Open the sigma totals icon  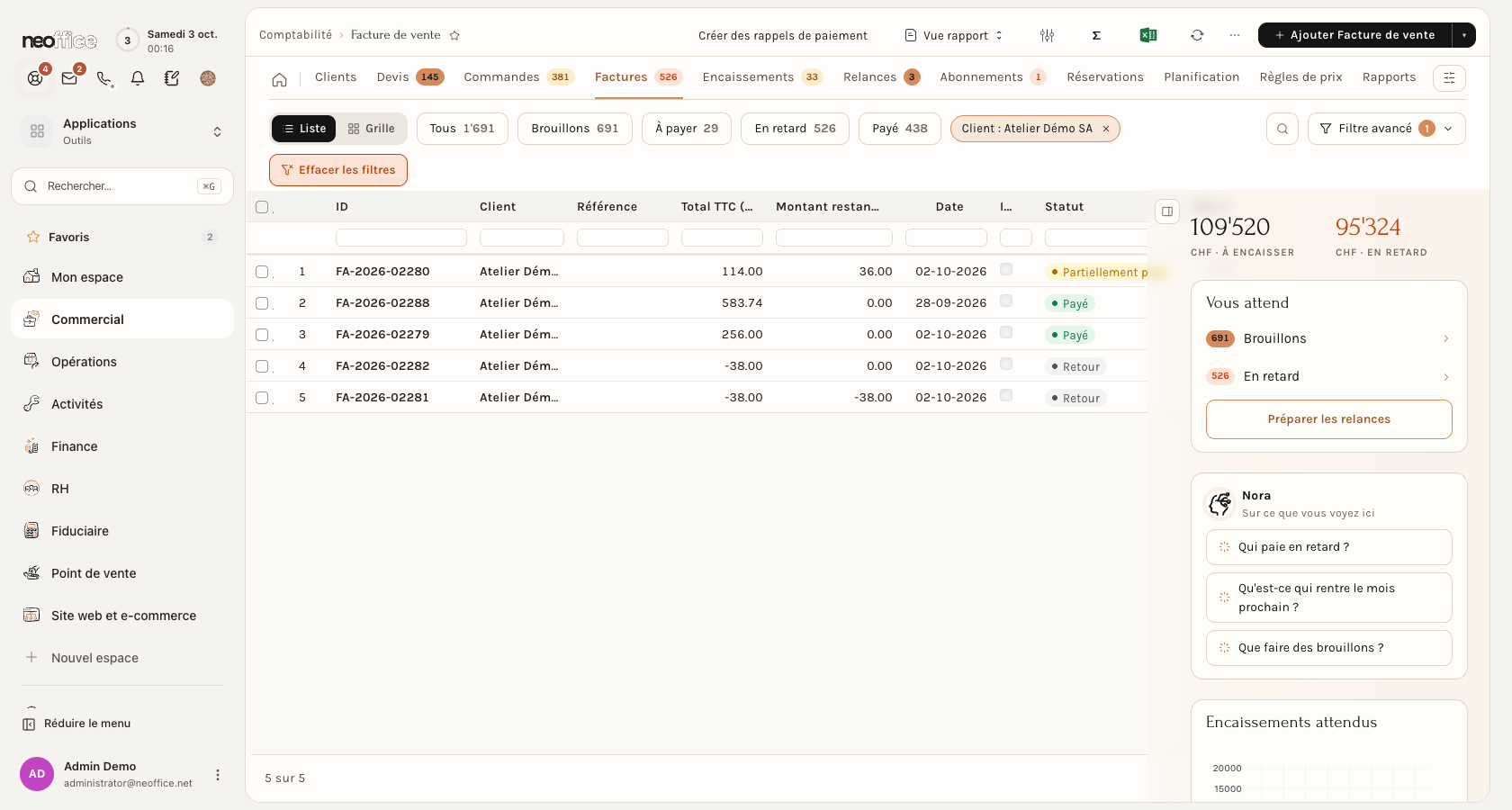(1096, 35)
